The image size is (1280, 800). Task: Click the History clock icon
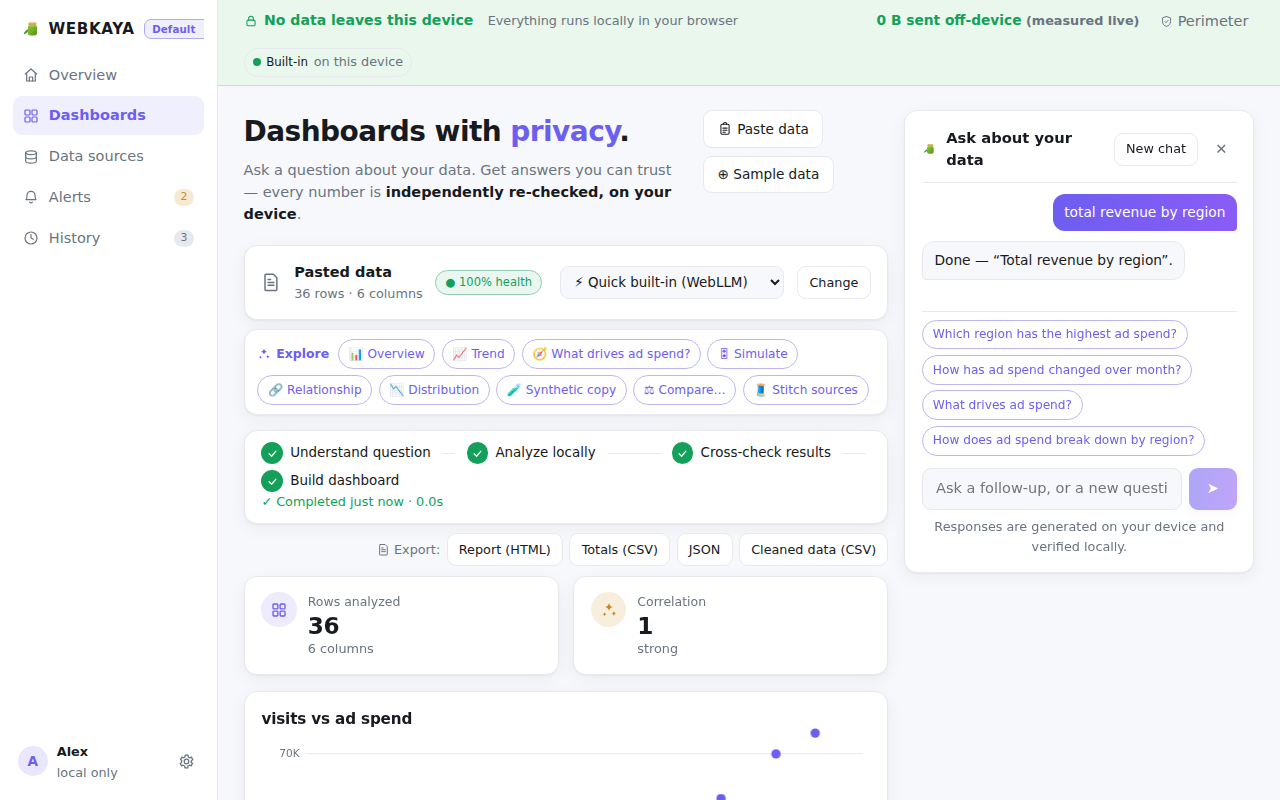click(31, 239)
